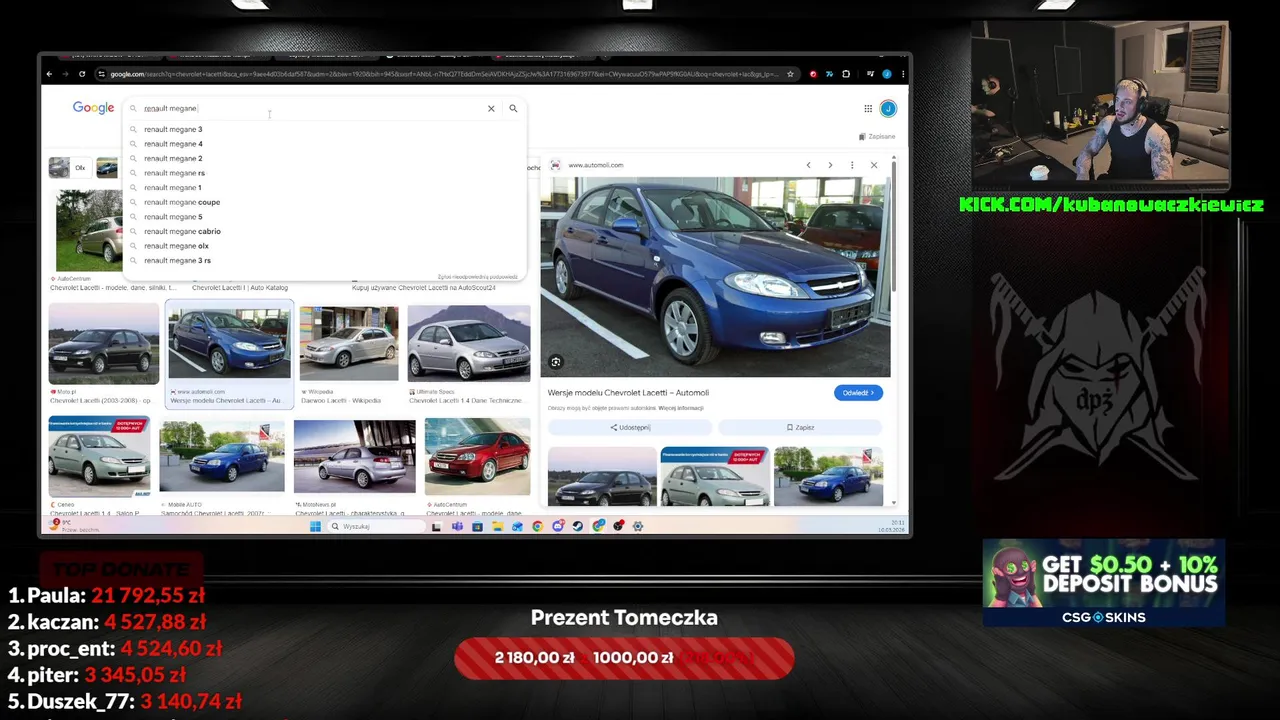Select the automoli.com blue Lacetti thumbnail
Image resolution: width=1280 pixels, height=720 pixels.
tap(229, 343)
